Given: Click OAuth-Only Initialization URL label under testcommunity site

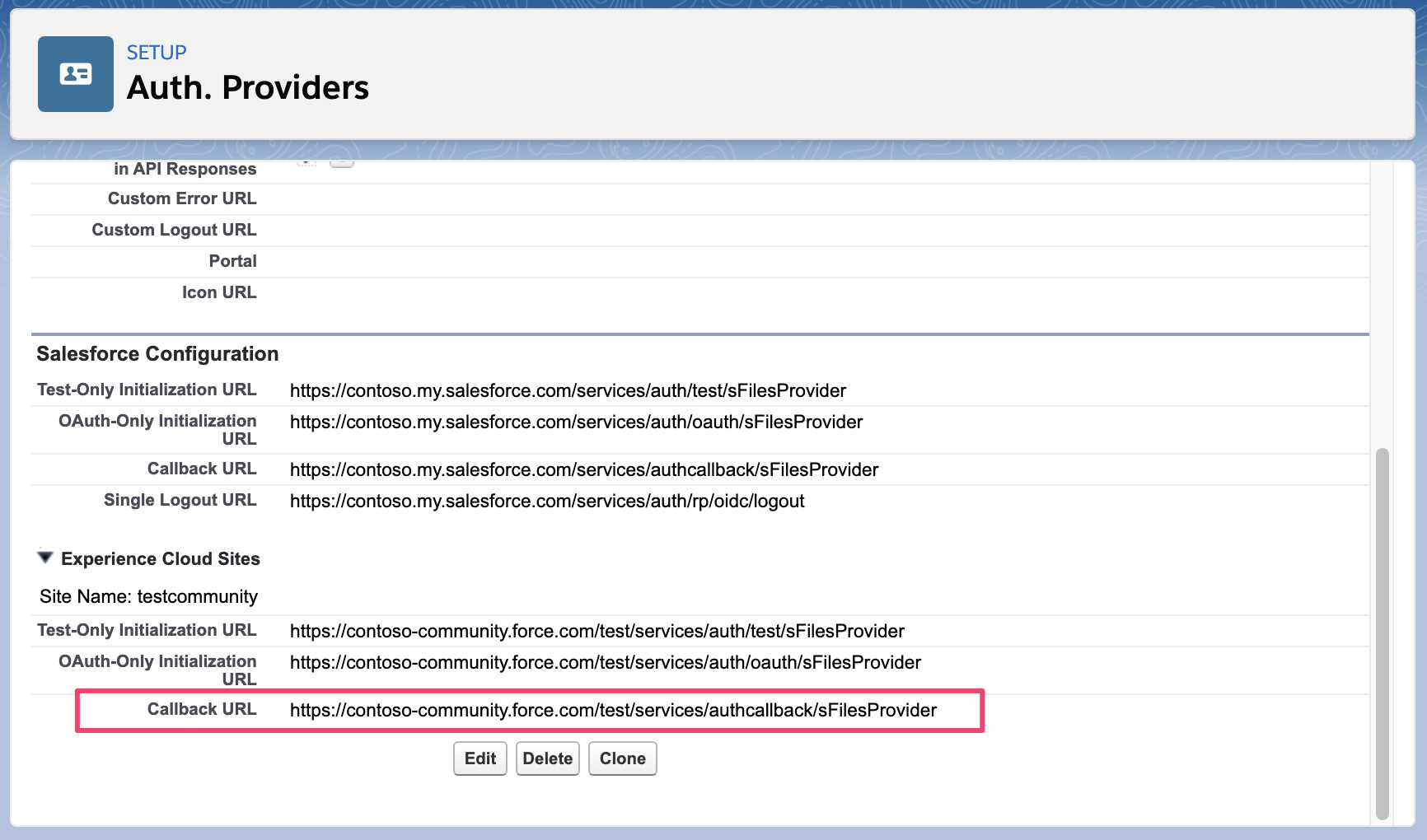Looking at the screenshot, I should [157, 670].
